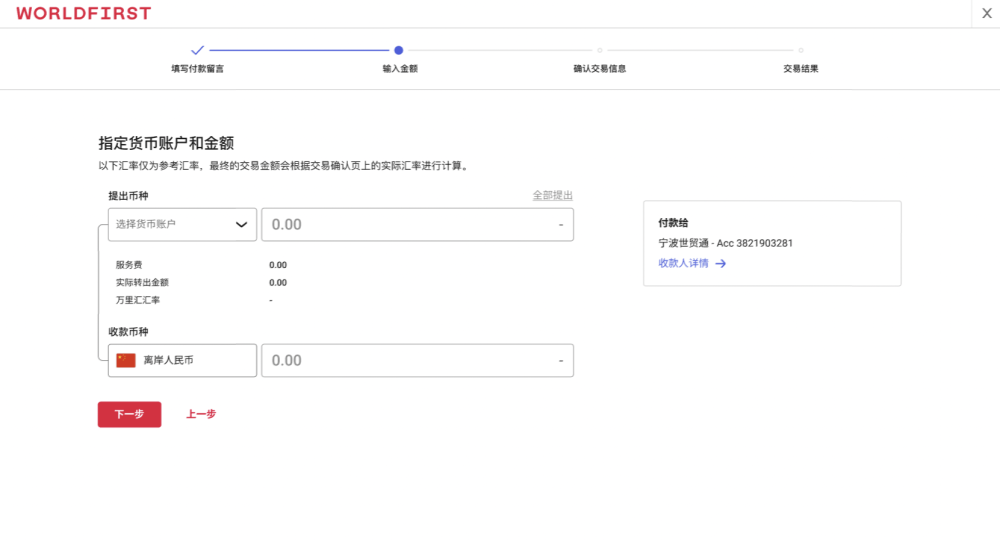Close the payment dialog with the X icon
The image size is (1000, 542).
click(987, 13)
